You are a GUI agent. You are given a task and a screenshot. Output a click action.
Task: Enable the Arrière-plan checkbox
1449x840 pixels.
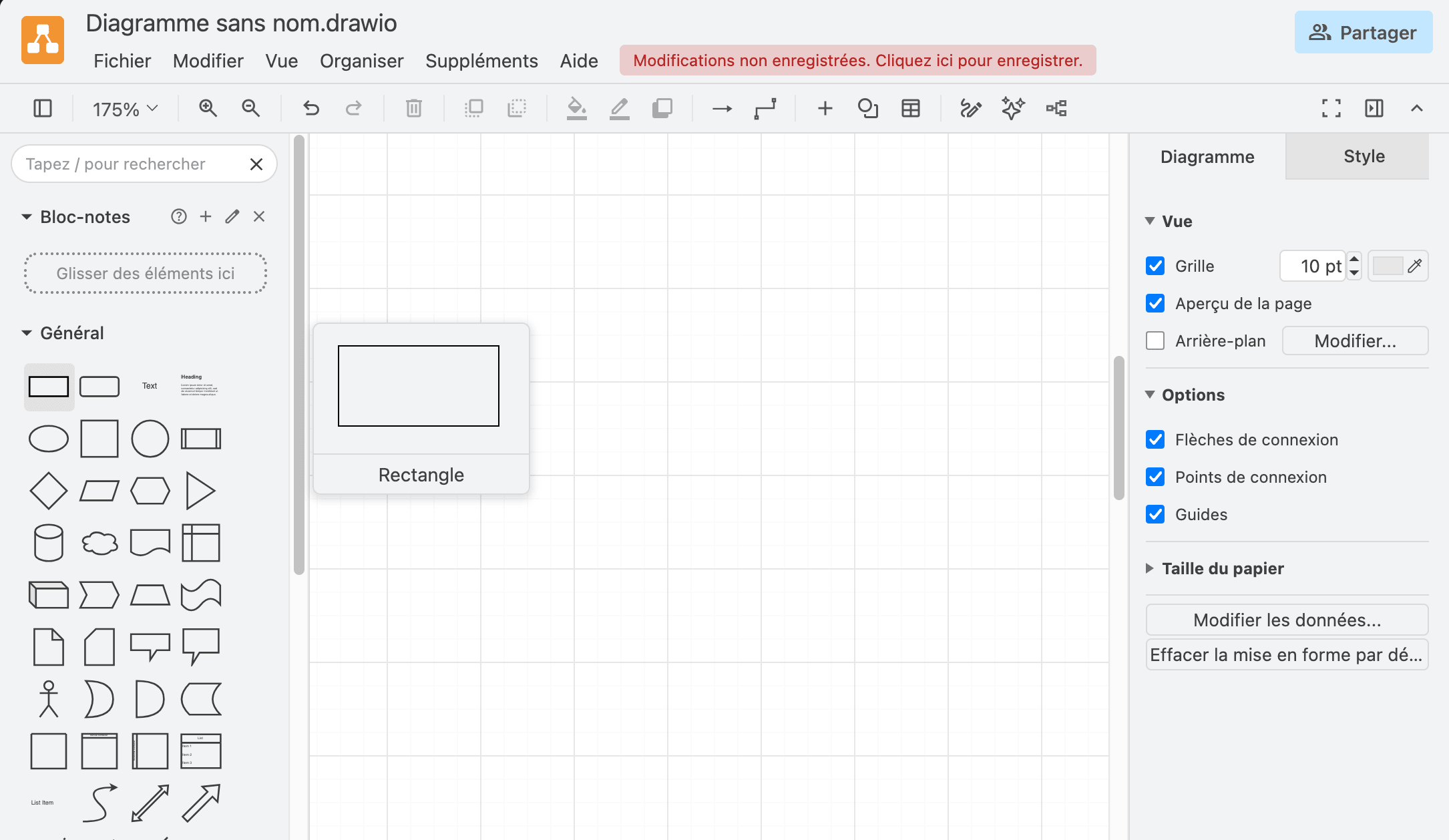pyautogui.click(x=1155, y=341)
